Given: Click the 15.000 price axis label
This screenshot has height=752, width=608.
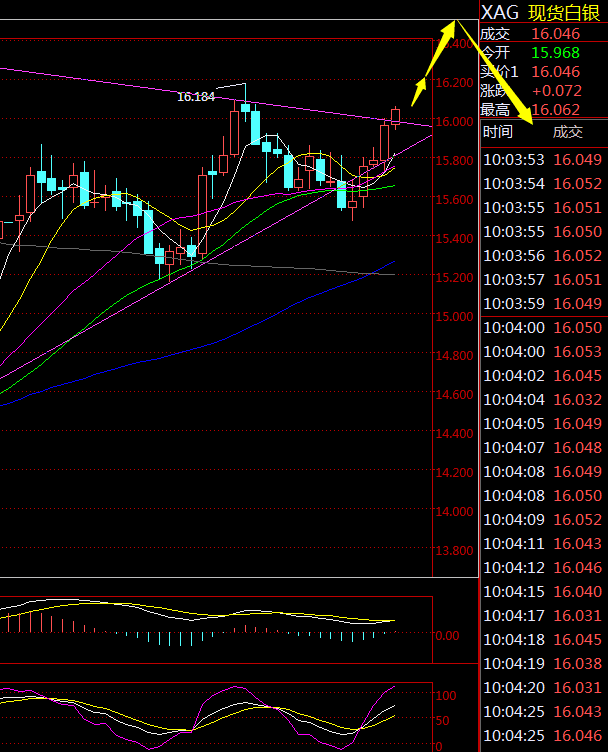Looking at the screenshot, I should click(x=454, y=317).
